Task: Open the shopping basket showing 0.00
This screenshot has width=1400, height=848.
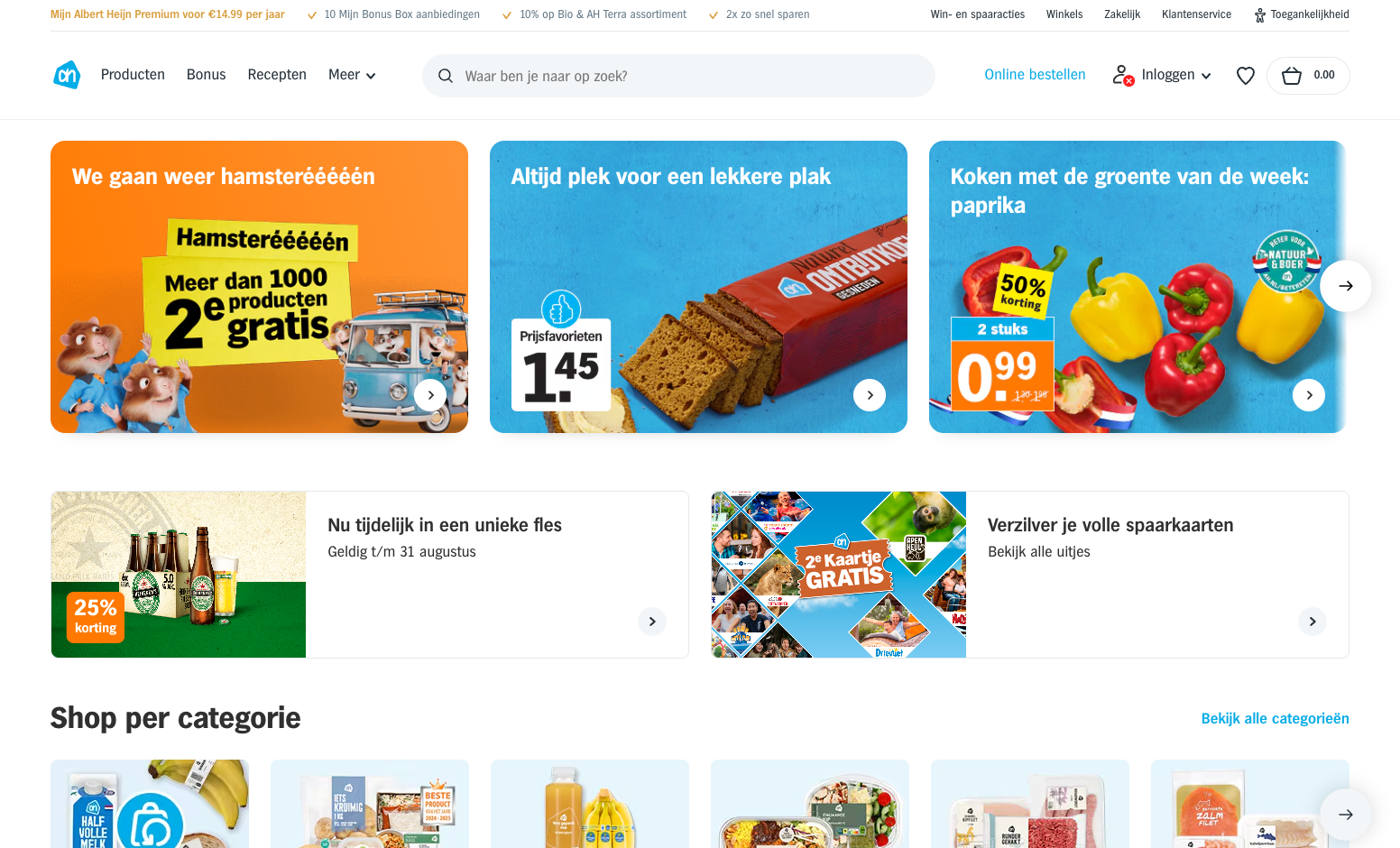Action: (x=1308, y=76)
